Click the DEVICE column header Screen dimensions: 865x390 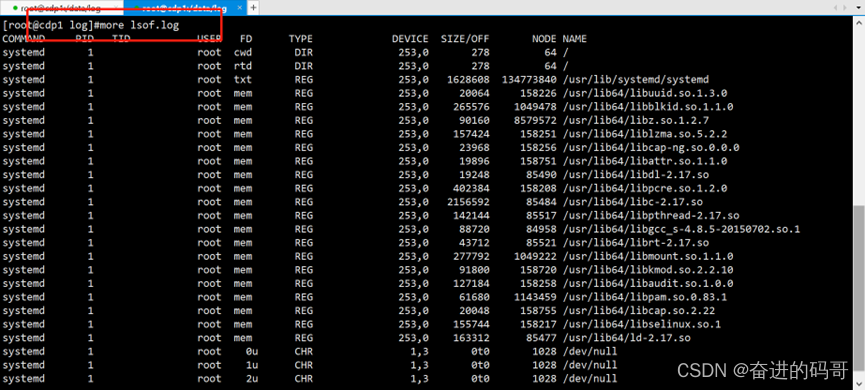click(x=410, y=39)
